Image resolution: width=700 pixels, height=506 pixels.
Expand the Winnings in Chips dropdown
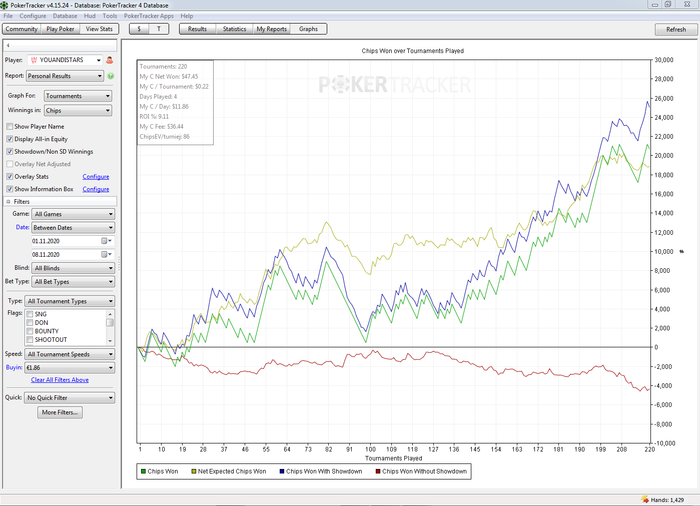[x=80, y=110]
